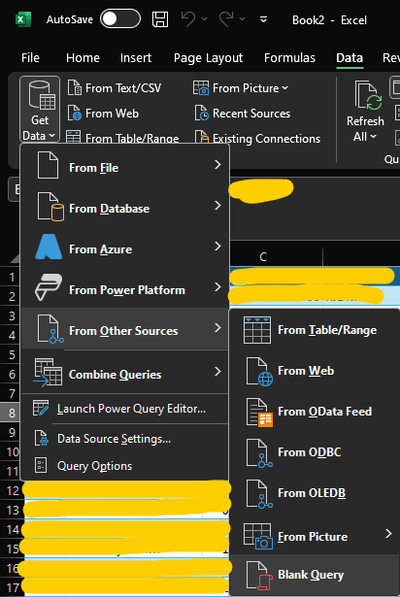Screen dimensions: 400x597
Task: Select Blank Query
Action: (314, 574)
